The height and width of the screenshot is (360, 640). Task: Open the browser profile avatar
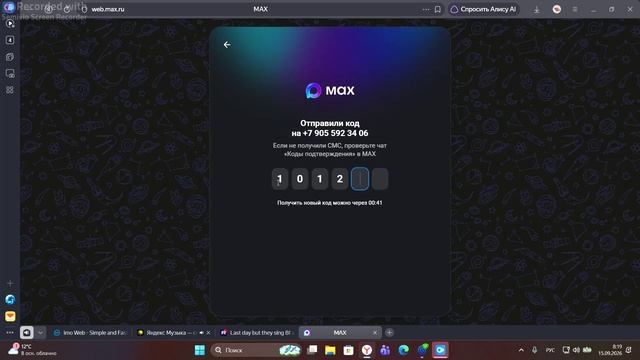pyautogui.click(x=557, y=9)
